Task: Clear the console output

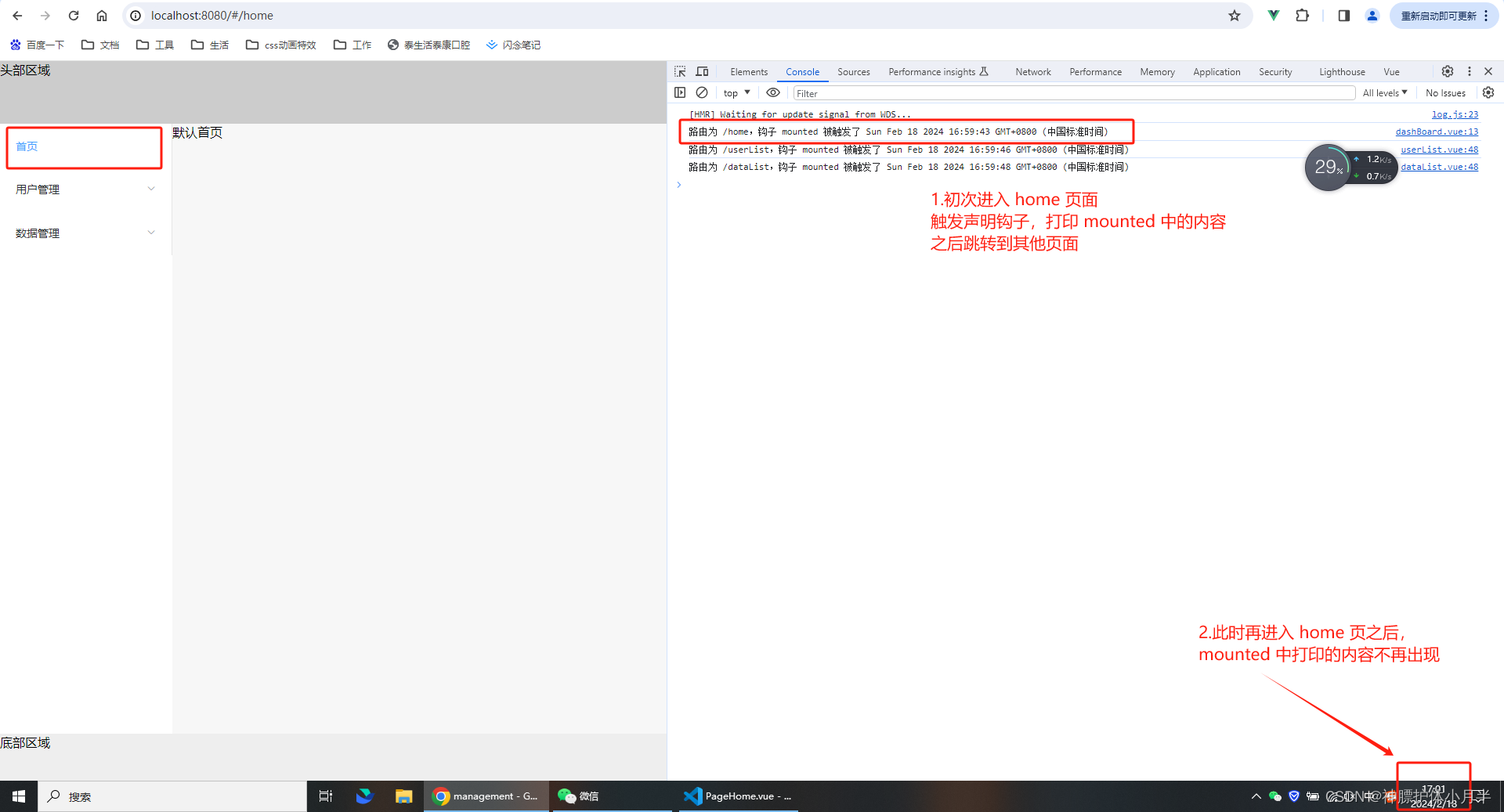Action: [x=702, y=92]
